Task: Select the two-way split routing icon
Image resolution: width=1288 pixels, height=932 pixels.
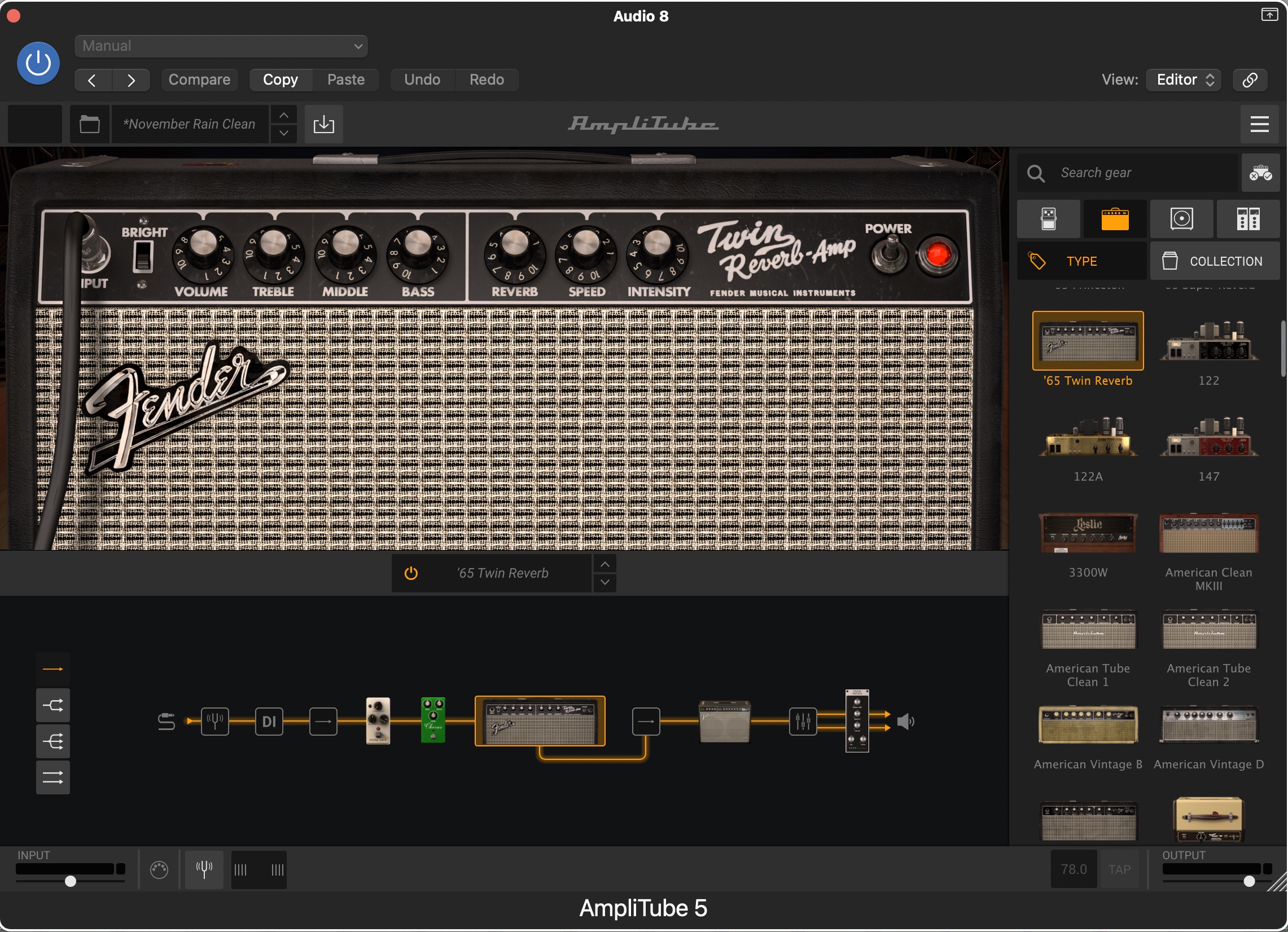Action: pos(53,706)
